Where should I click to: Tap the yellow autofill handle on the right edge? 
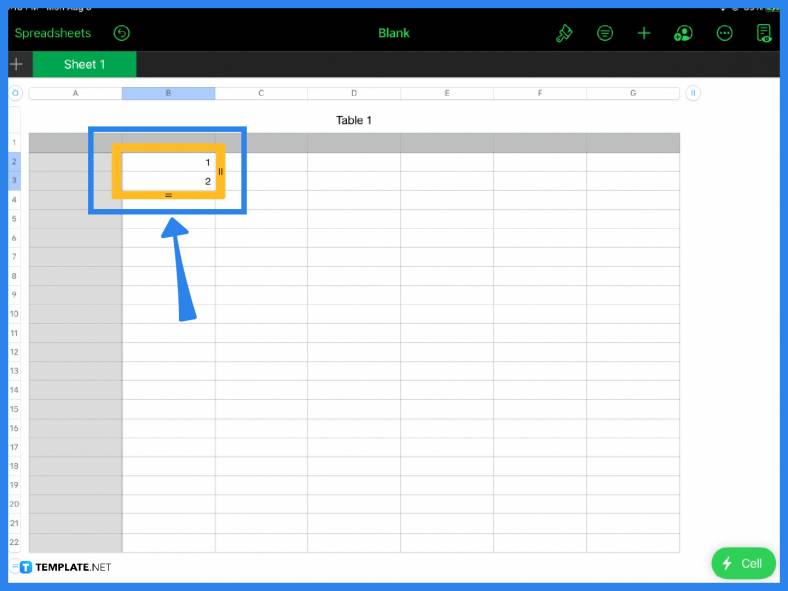(220, 171)
